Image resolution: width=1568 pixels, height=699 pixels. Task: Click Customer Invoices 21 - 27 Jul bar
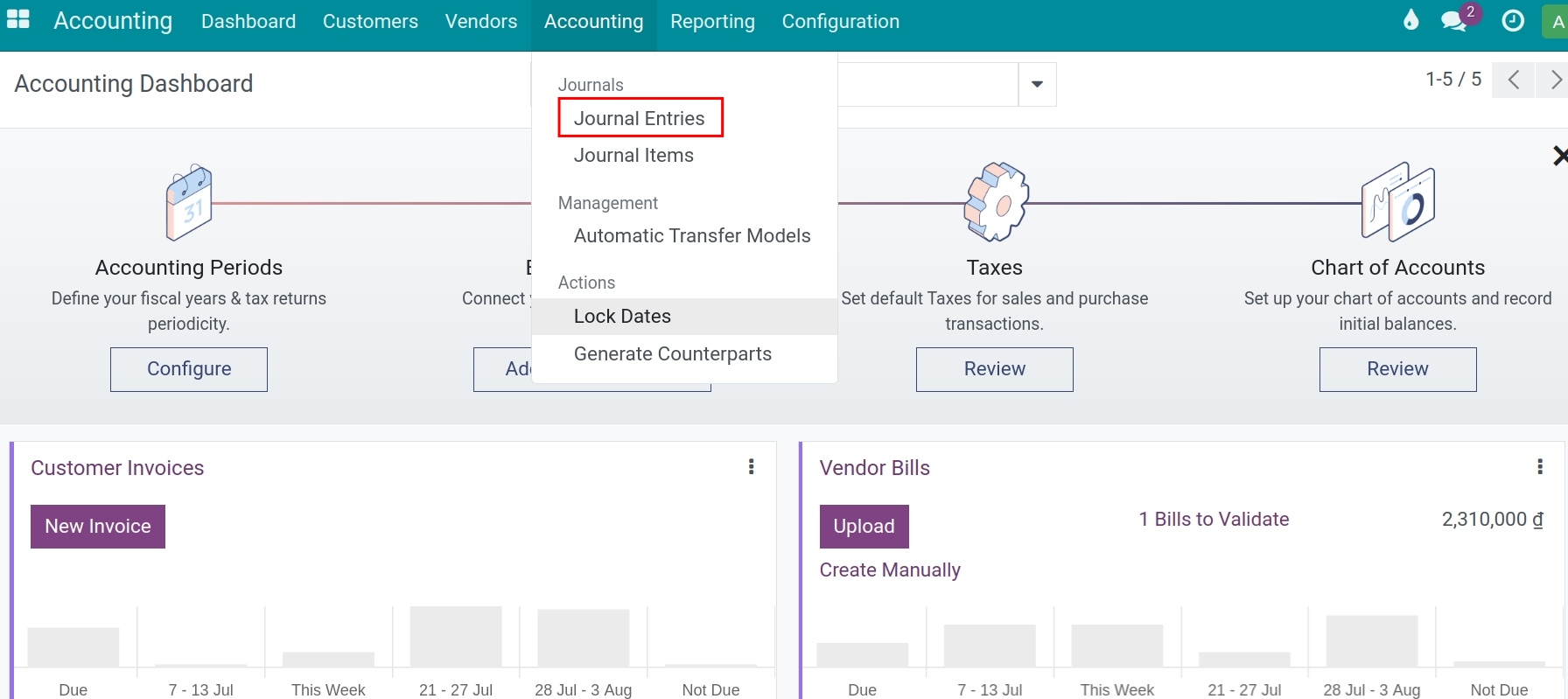point(456,637)
